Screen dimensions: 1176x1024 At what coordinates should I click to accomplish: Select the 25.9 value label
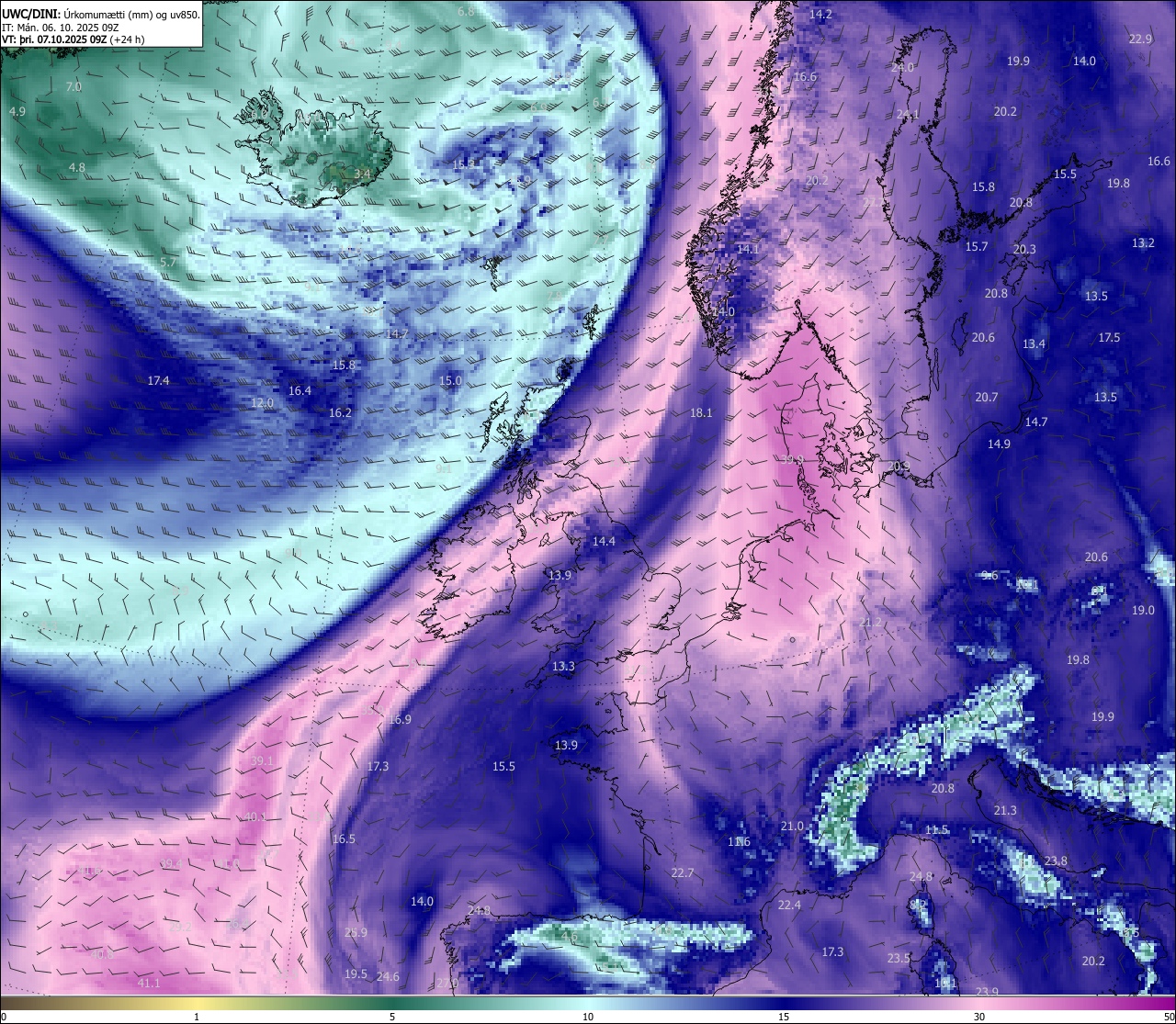click(x=356, y=933)
